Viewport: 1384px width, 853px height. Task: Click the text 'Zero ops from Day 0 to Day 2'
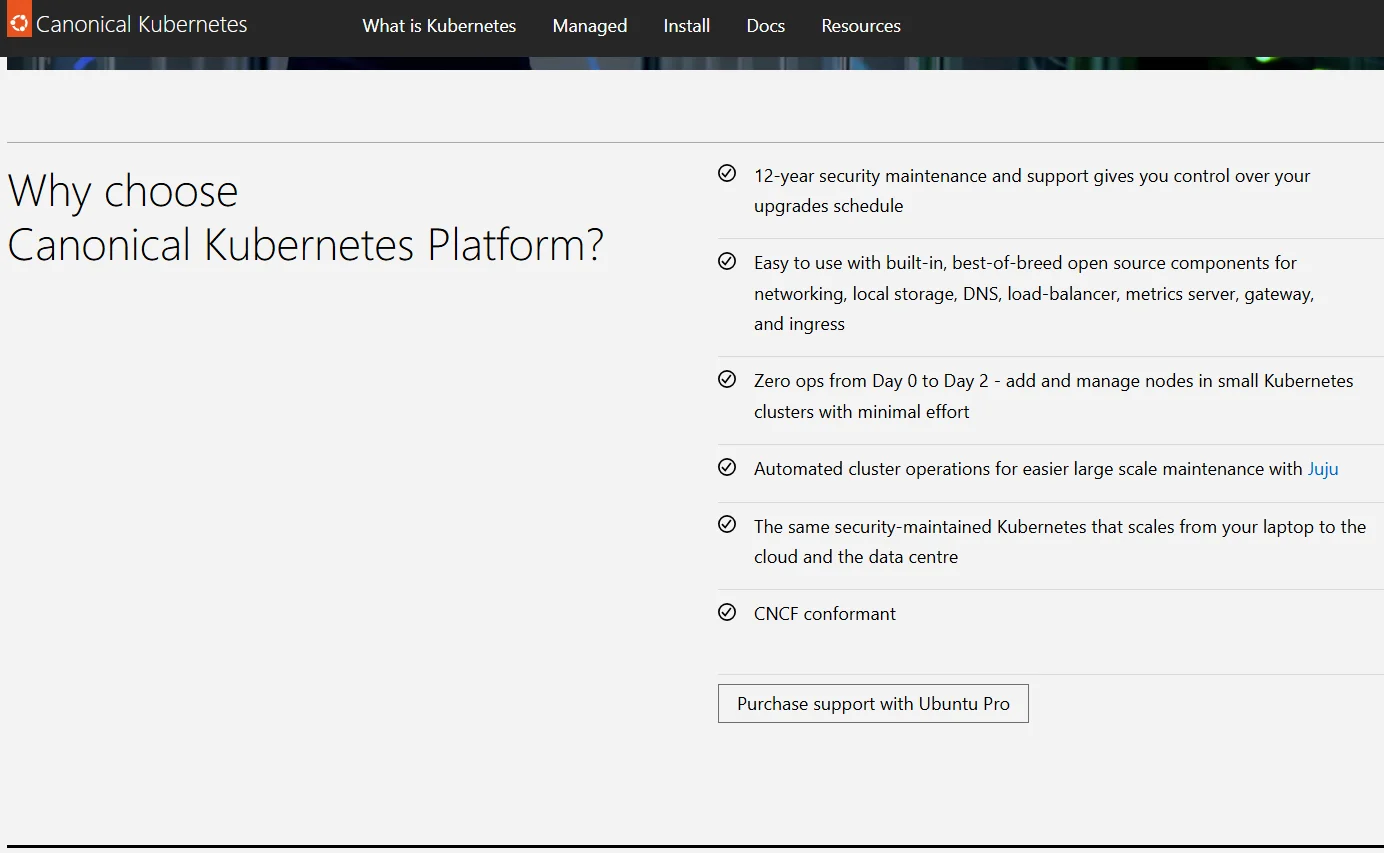[871, 381]
